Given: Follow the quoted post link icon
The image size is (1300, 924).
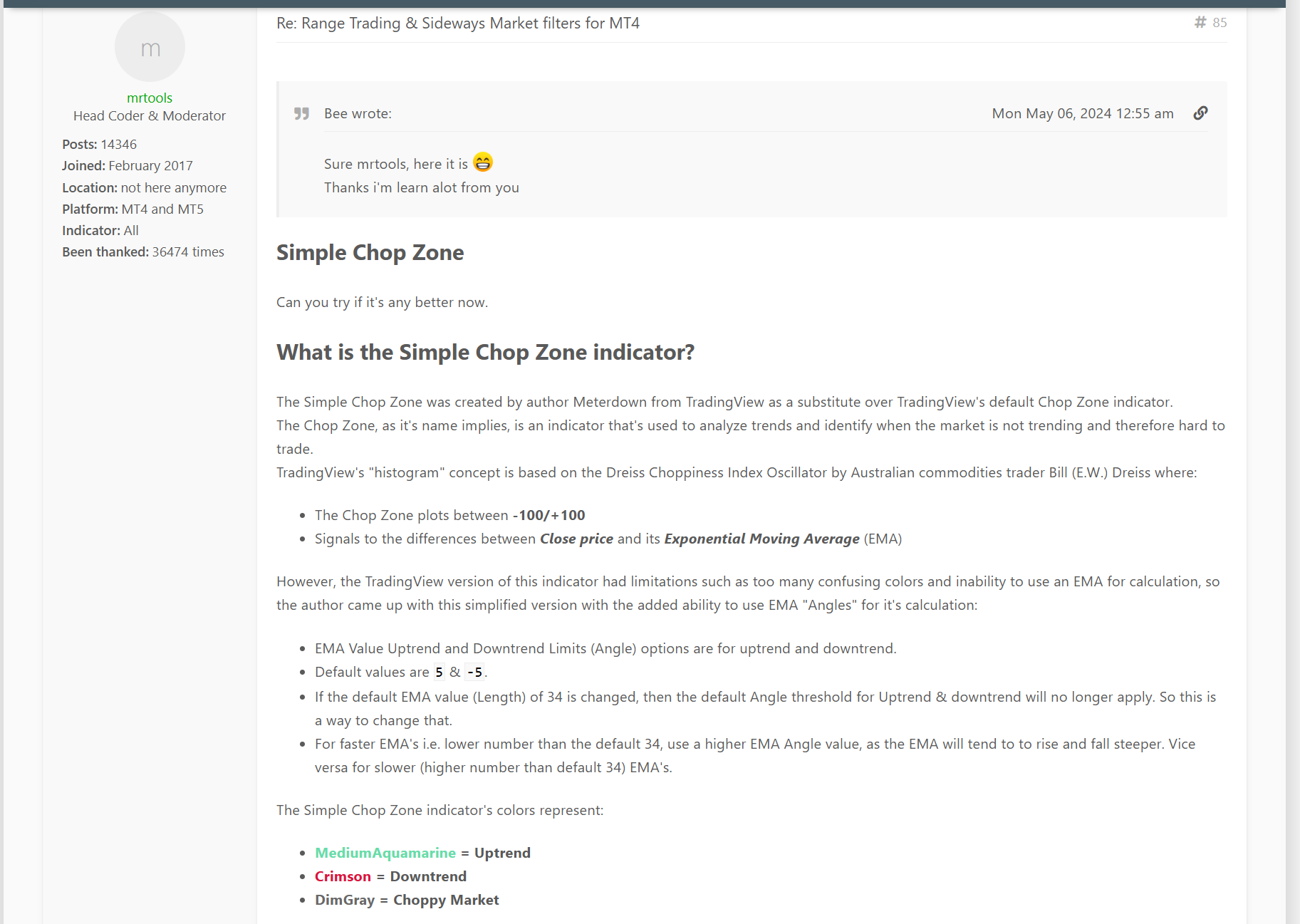Looking at the screenshot, I should [x=1200, y=113].
